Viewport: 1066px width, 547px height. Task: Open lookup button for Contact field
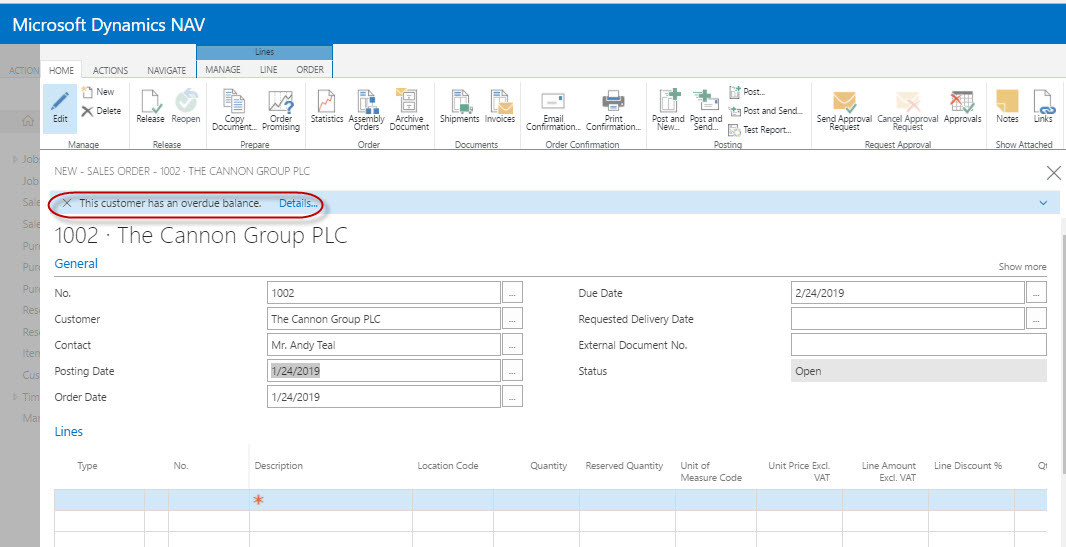click(x=512, y=345)
